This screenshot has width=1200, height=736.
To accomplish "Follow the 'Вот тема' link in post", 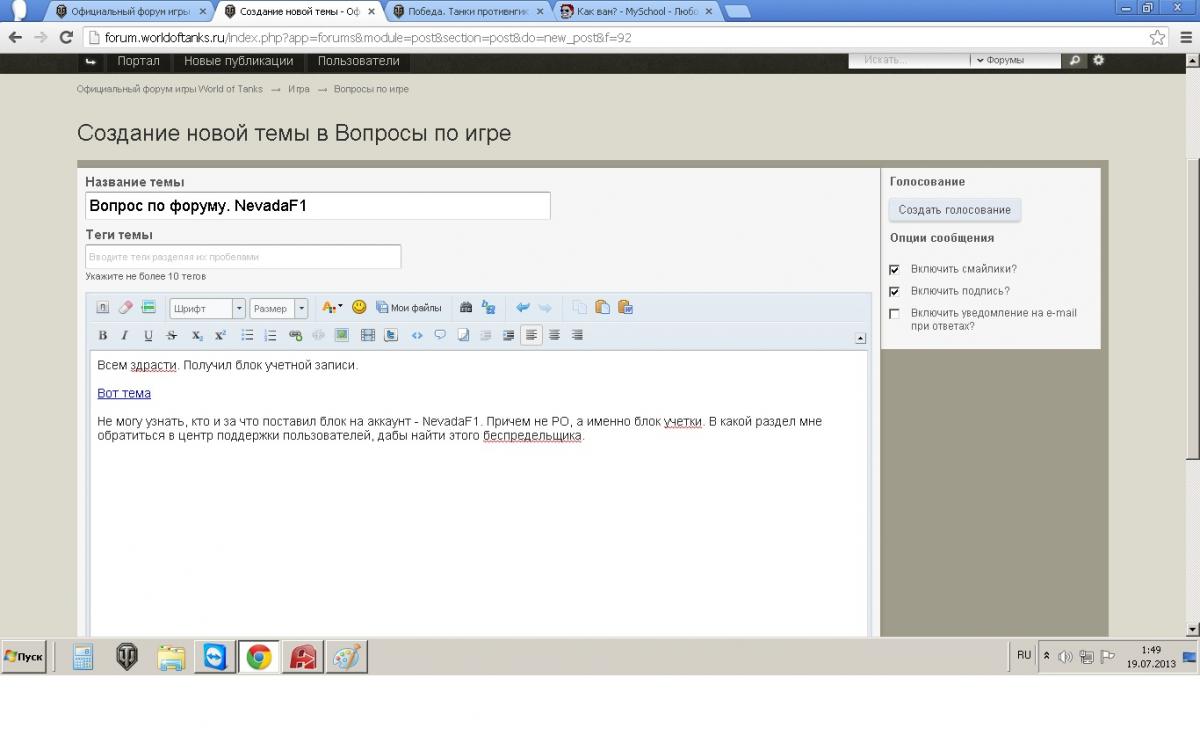I will click(124, 394).
